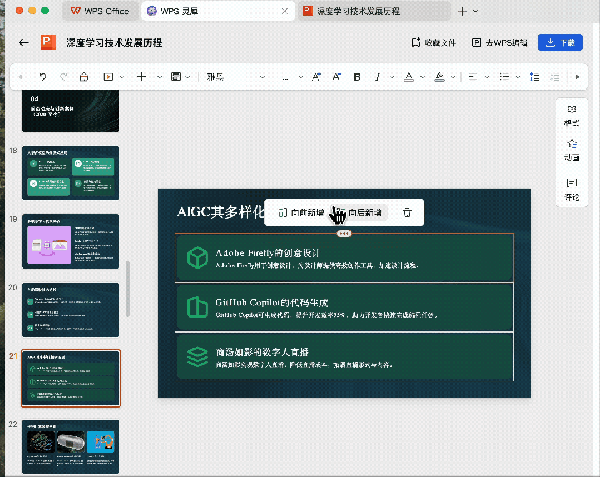
Task: Select slide 20 thumbnail
Action: tap(70, 310)
